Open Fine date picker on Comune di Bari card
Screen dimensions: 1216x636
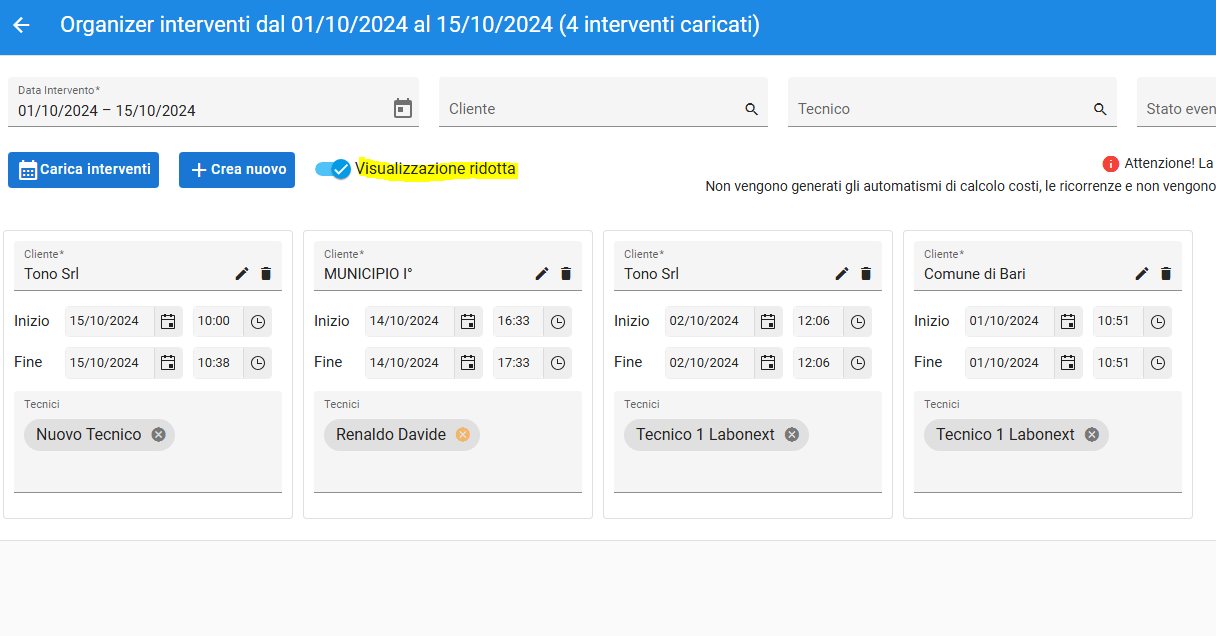(1068, 363)
